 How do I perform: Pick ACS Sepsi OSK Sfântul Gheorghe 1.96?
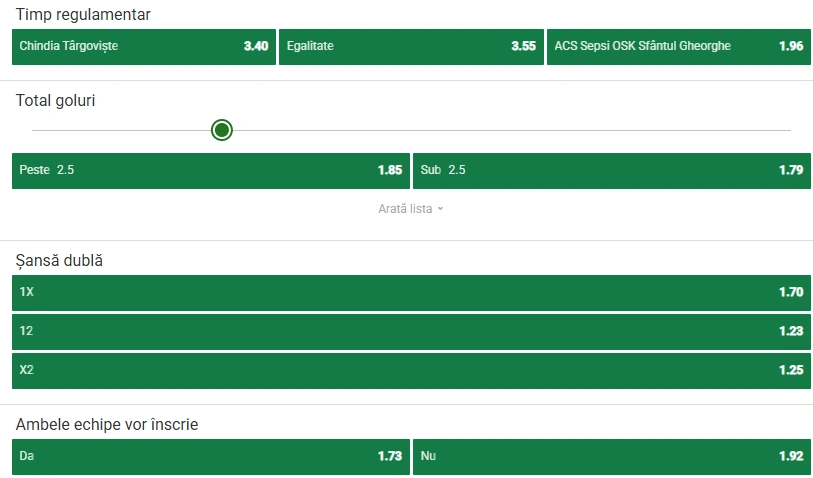point(679,47)
